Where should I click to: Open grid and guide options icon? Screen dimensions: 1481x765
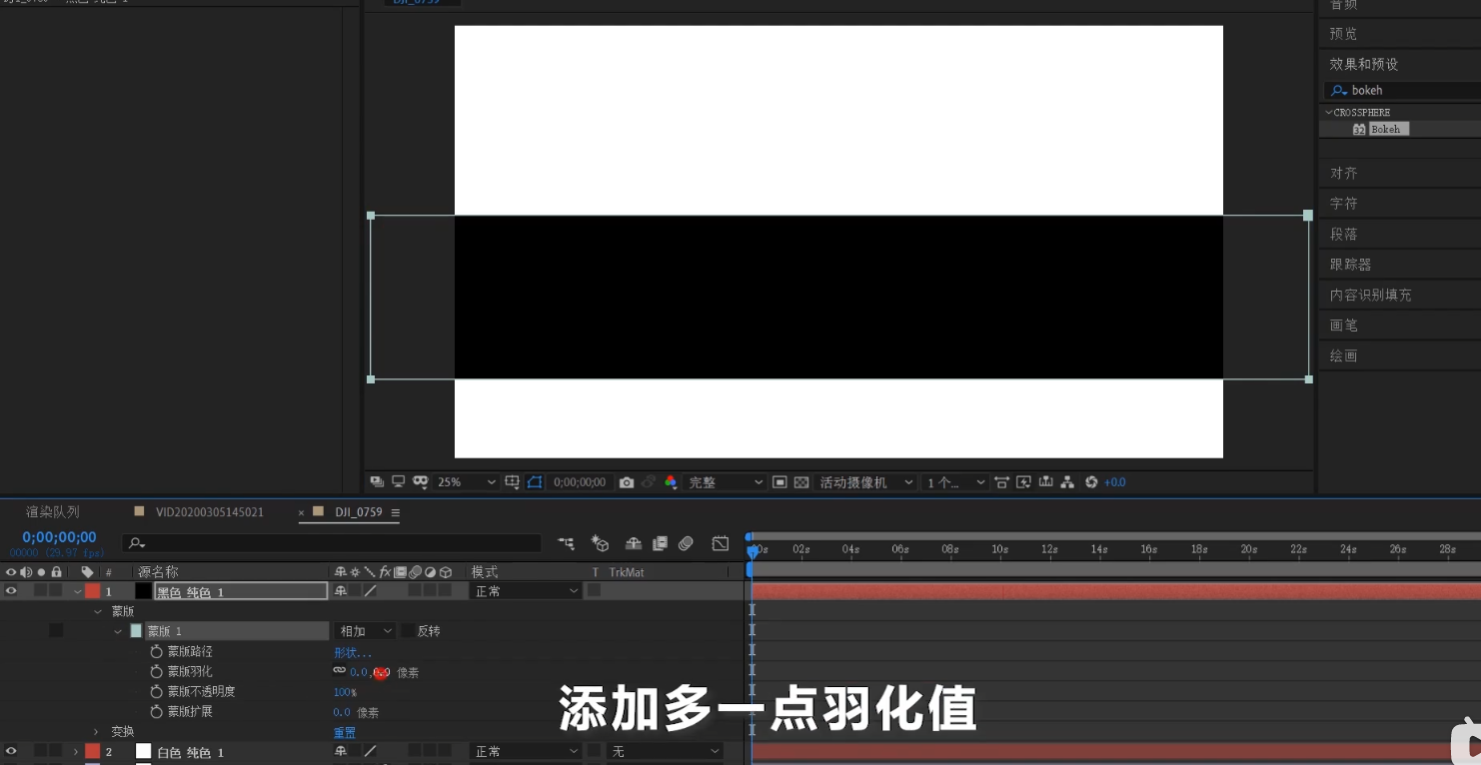click(x=512, y=482)
